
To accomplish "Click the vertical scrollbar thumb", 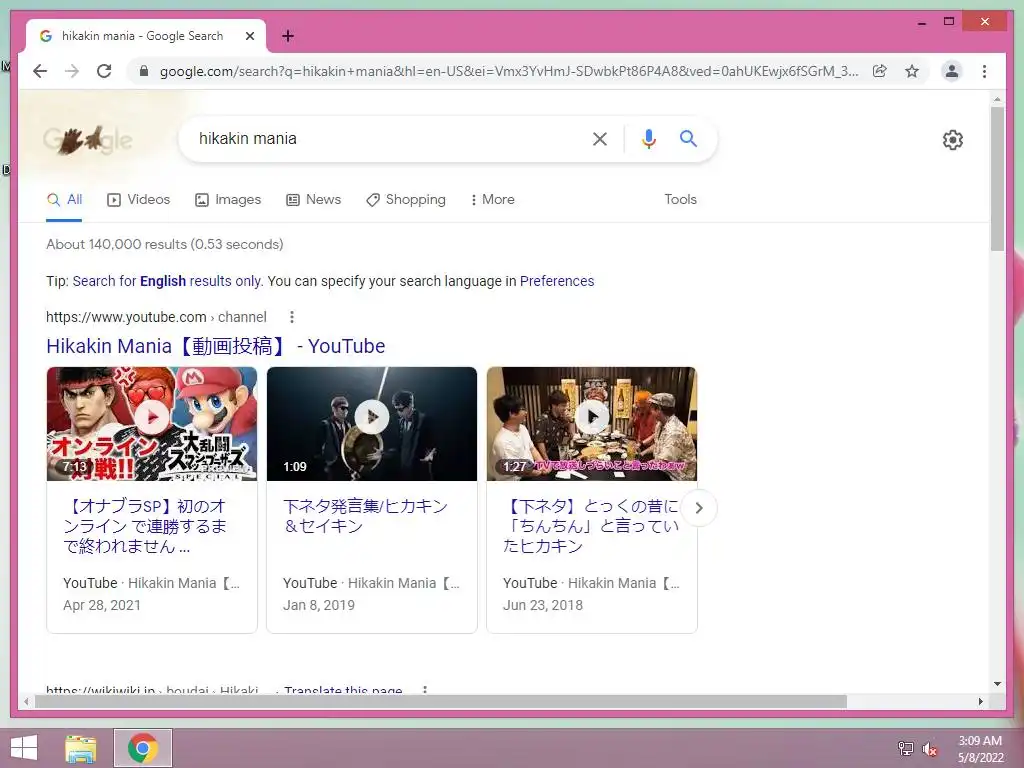I will click(x=997, y=178).
